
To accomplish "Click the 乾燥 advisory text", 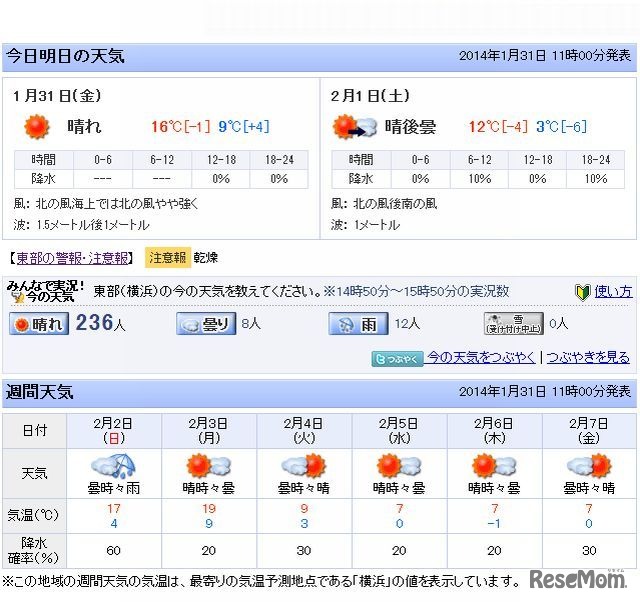I will click(x=206, y=258).
